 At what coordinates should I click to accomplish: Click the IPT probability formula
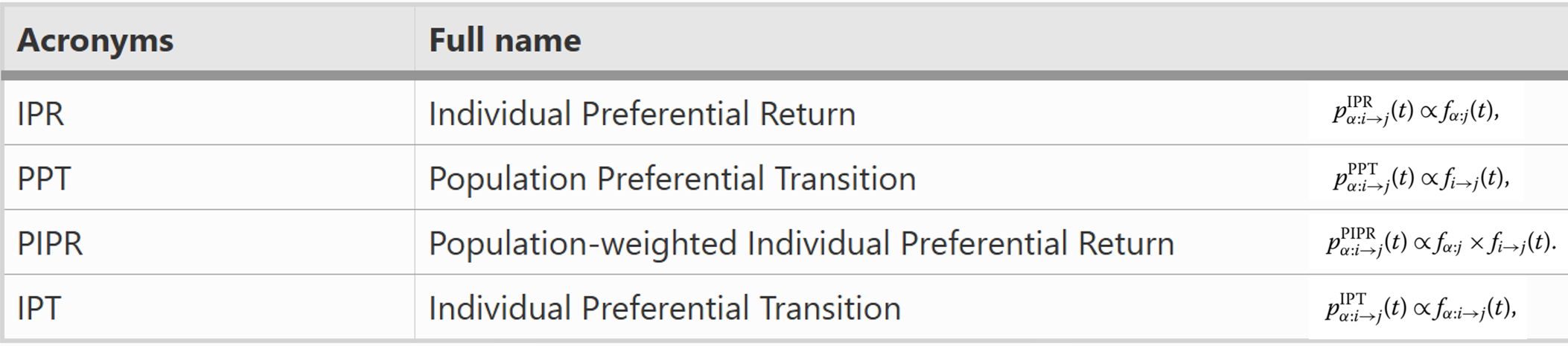pos(1420,308)
